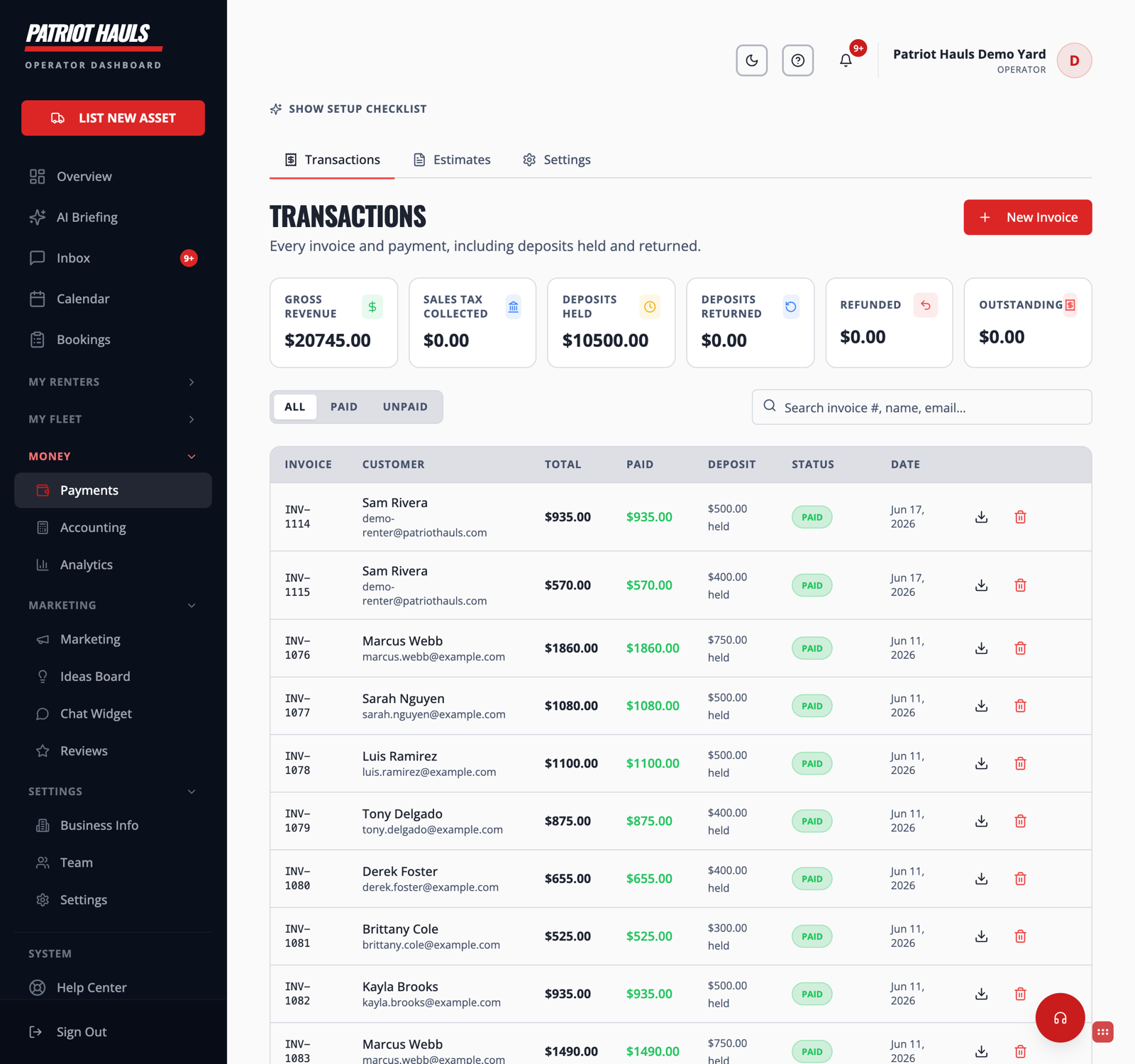Download invoice INV-1079
This screenshot has height=1064, width=1135.
point(981,821)
